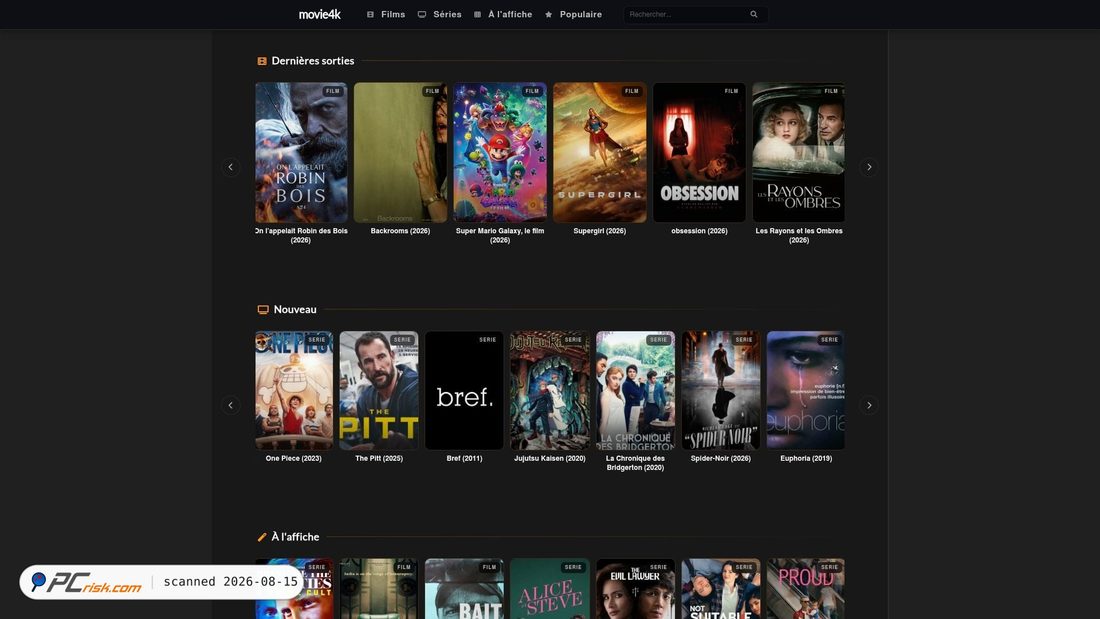Screen dimensions: 1100x619
Task: Click the À l'affiche section pencil icon
Action: [262, 537]
